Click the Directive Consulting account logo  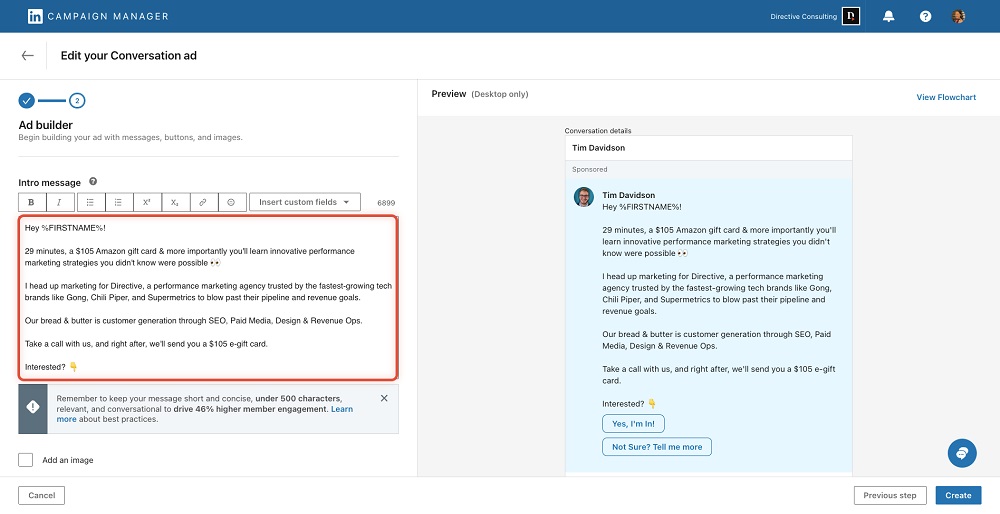tap(851, 17)
